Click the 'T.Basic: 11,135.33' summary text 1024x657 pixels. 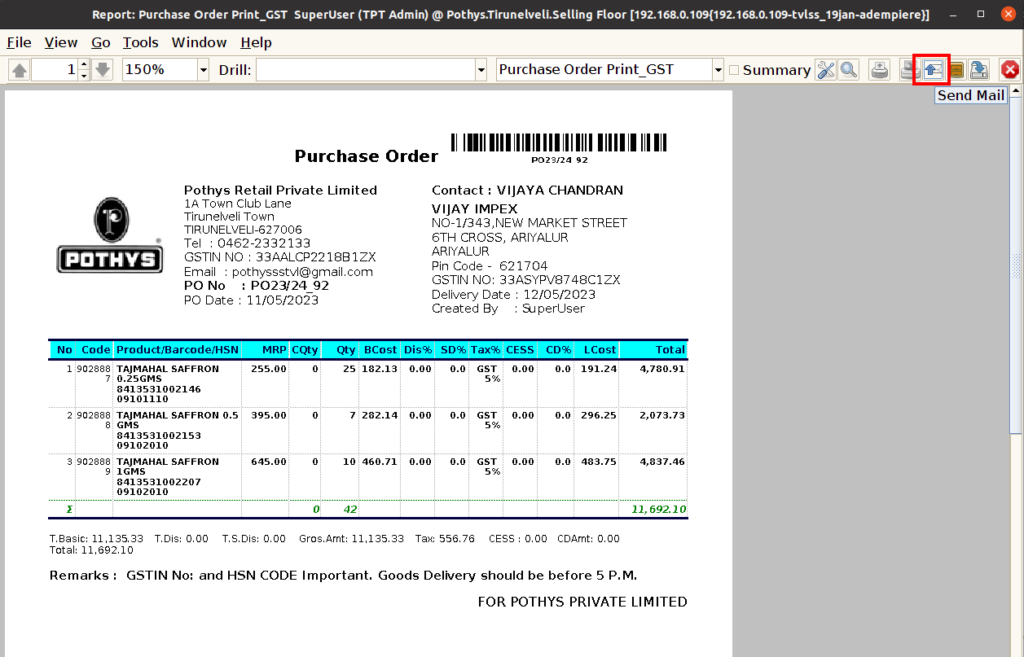pyautogui.click(x=96, y=539)
